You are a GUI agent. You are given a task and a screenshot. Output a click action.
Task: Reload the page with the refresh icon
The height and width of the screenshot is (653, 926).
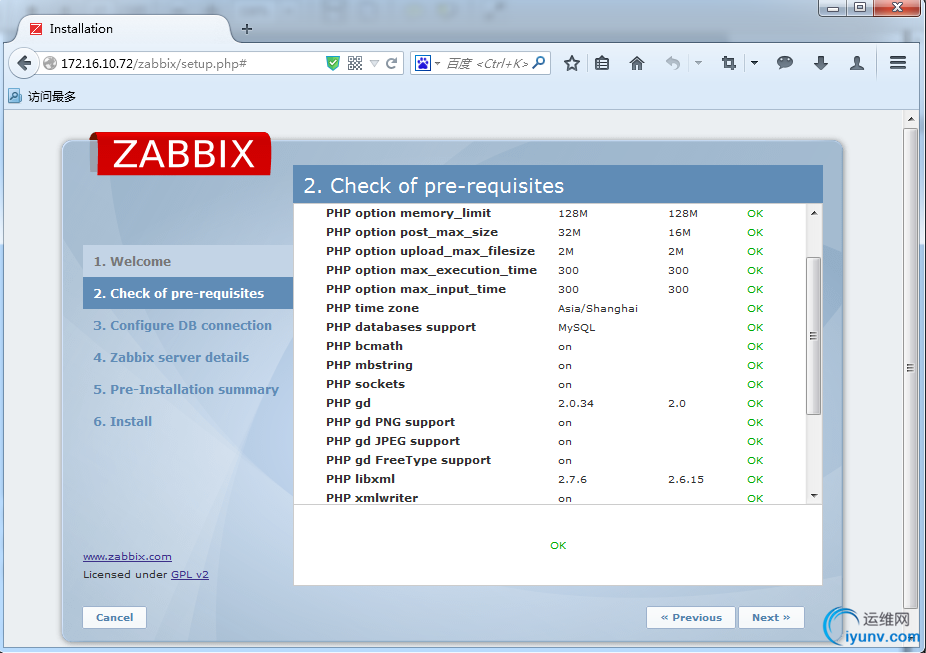392,63
